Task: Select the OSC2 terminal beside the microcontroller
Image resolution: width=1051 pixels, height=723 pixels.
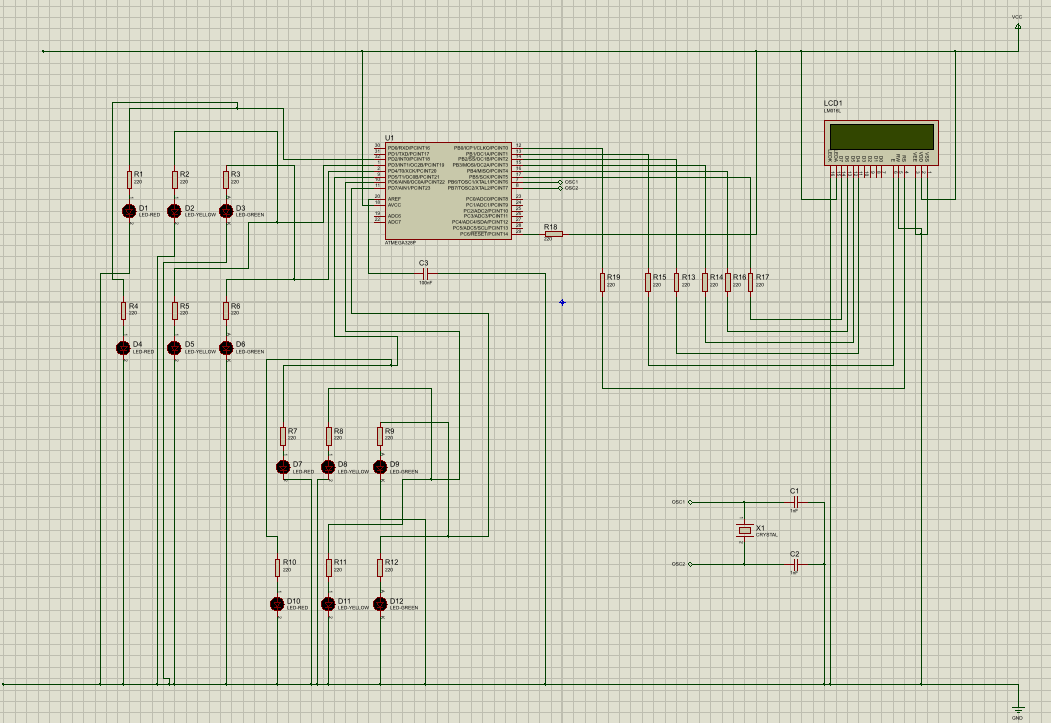Action: click(x=560, y=188)
